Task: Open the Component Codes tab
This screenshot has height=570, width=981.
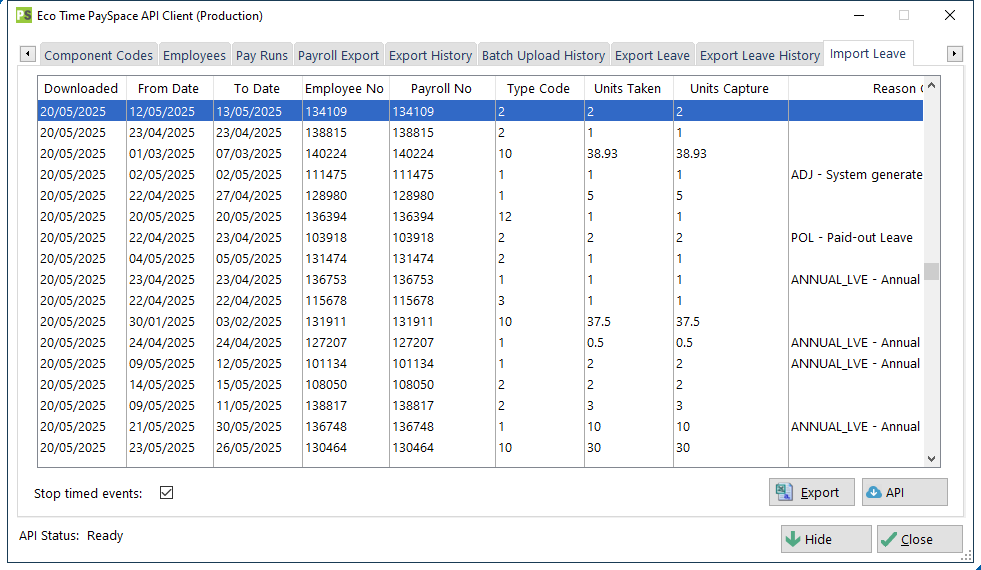Action: [x=98, y=55]
